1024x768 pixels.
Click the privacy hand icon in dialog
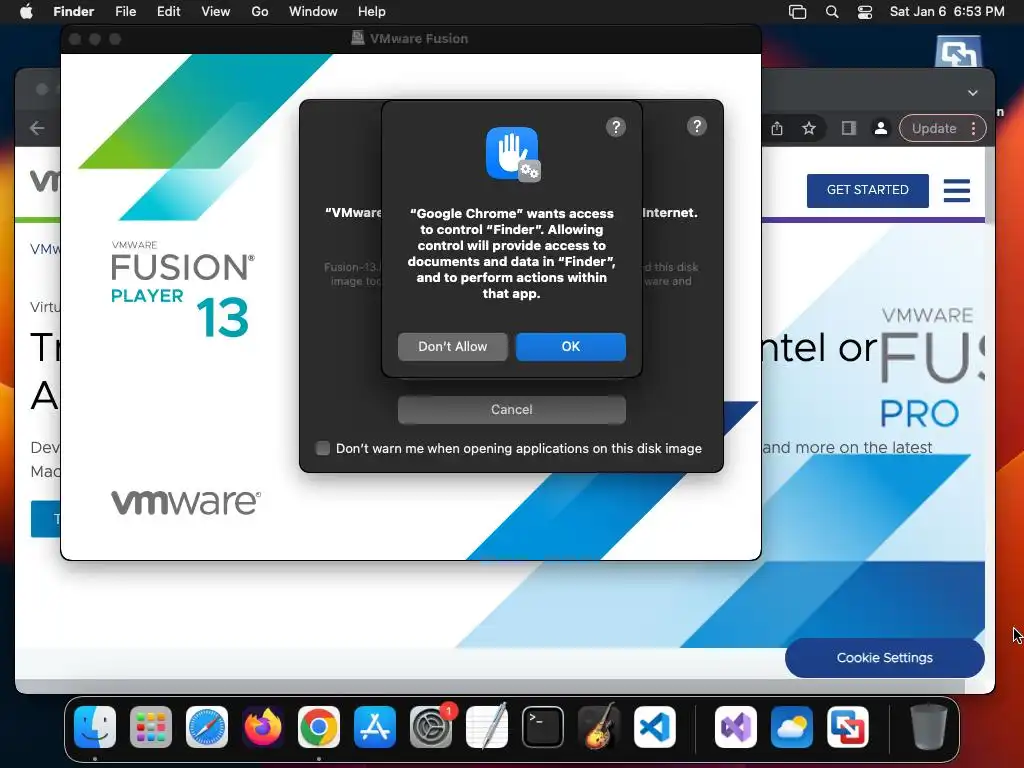513,154
